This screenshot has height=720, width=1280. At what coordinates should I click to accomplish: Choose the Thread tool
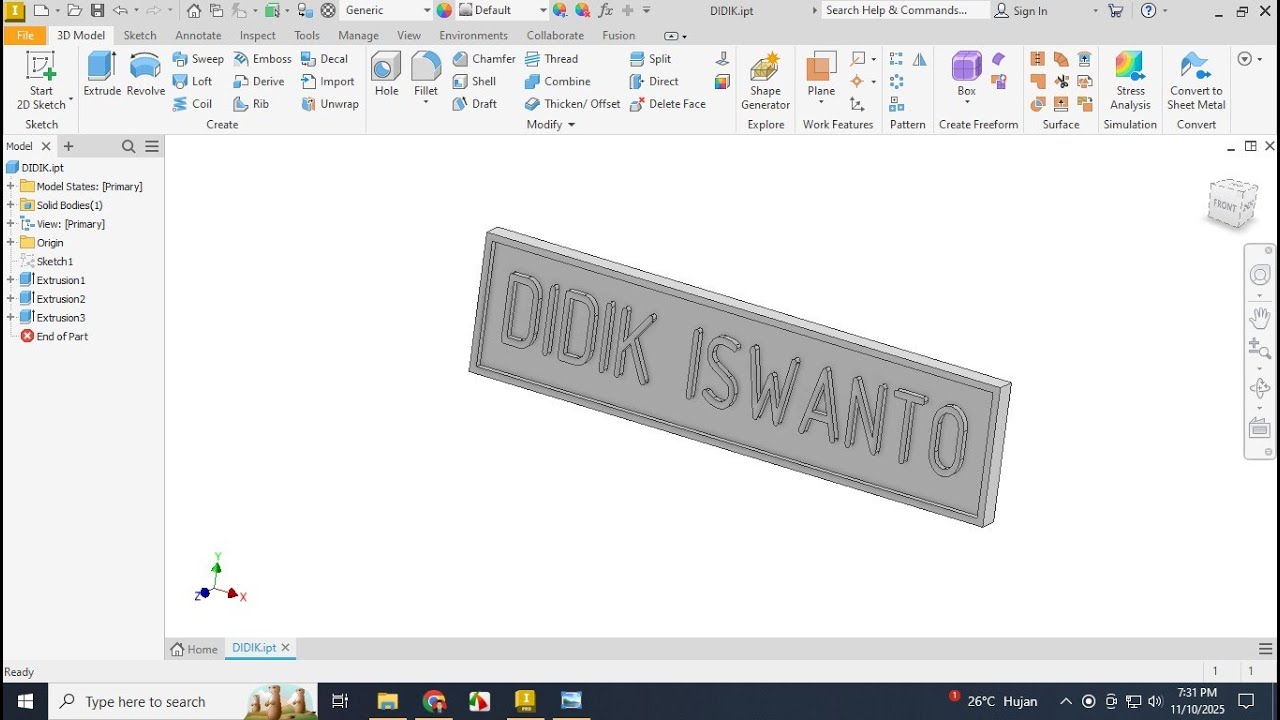point(551,59)
